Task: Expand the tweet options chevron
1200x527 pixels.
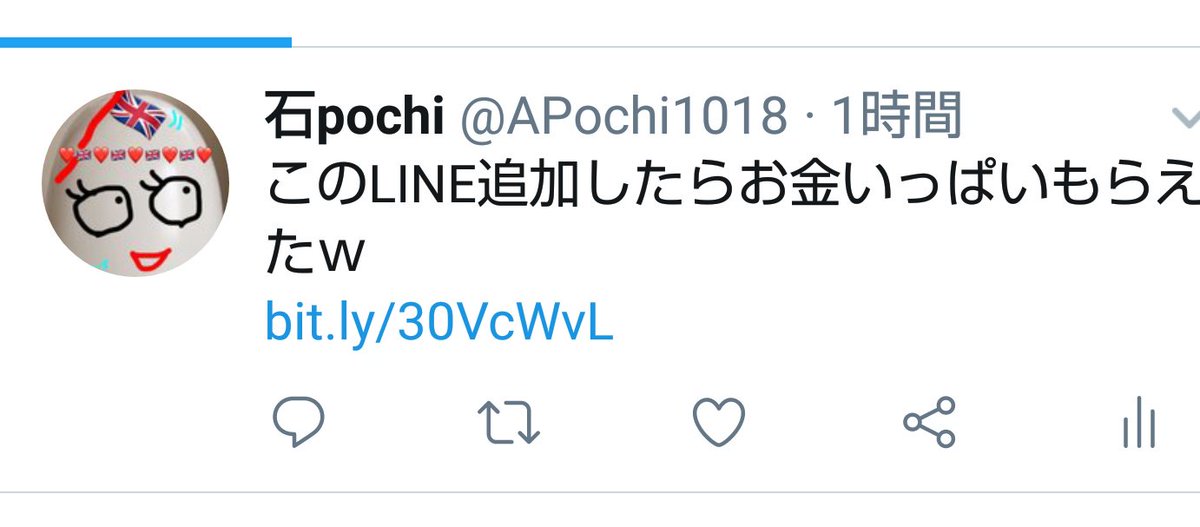Action: coord(1185,118)
